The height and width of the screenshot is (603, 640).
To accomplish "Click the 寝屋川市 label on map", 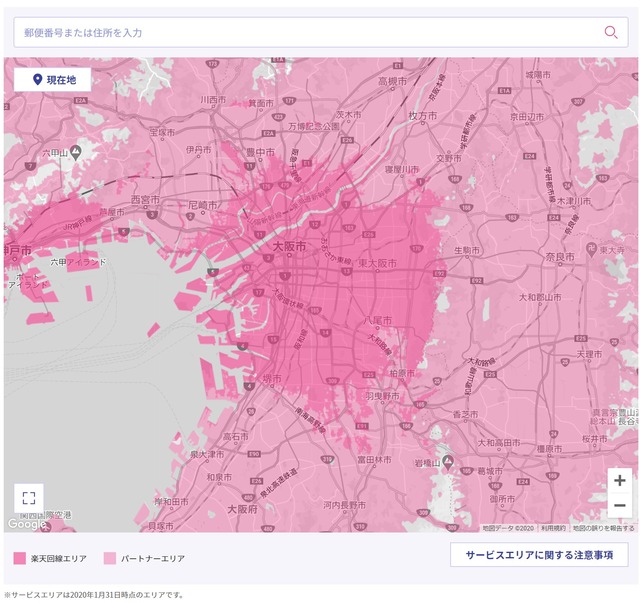I will (402, 169).
